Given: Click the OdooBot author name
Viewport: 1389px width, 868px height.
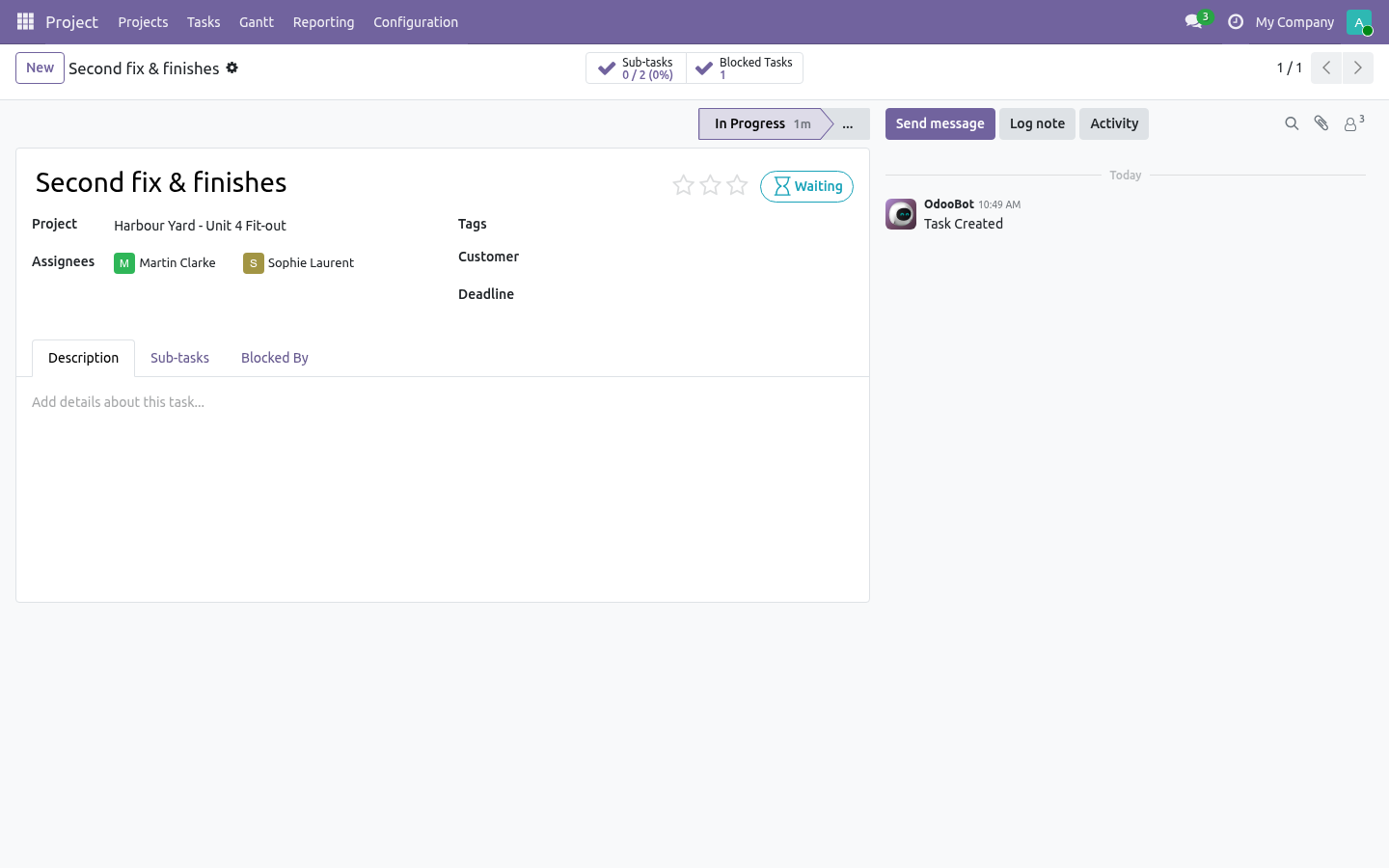Looking at the screenshot, I should point(949,203).
